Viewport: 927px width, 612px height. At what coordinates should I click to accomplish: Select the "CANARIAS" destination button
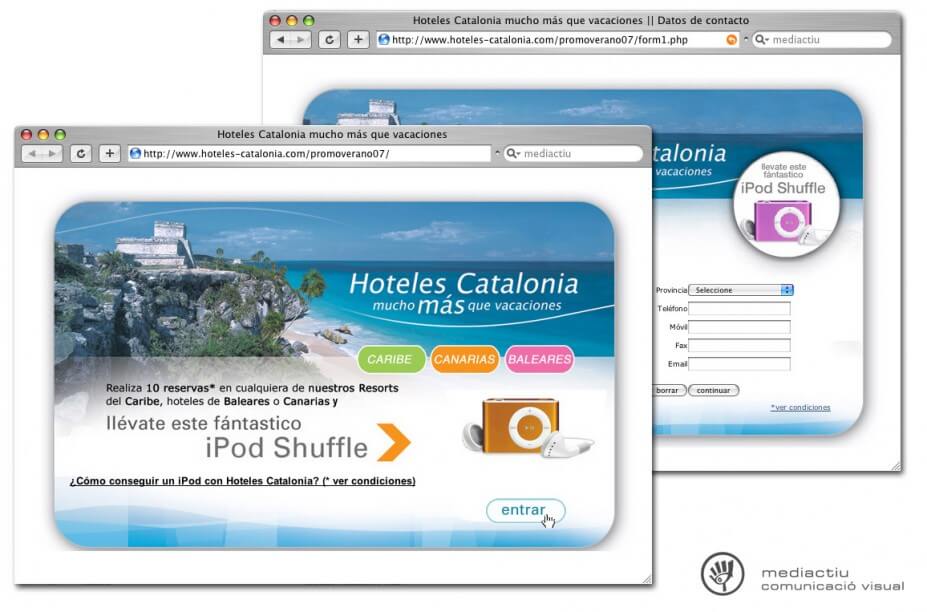pos(465,359)
